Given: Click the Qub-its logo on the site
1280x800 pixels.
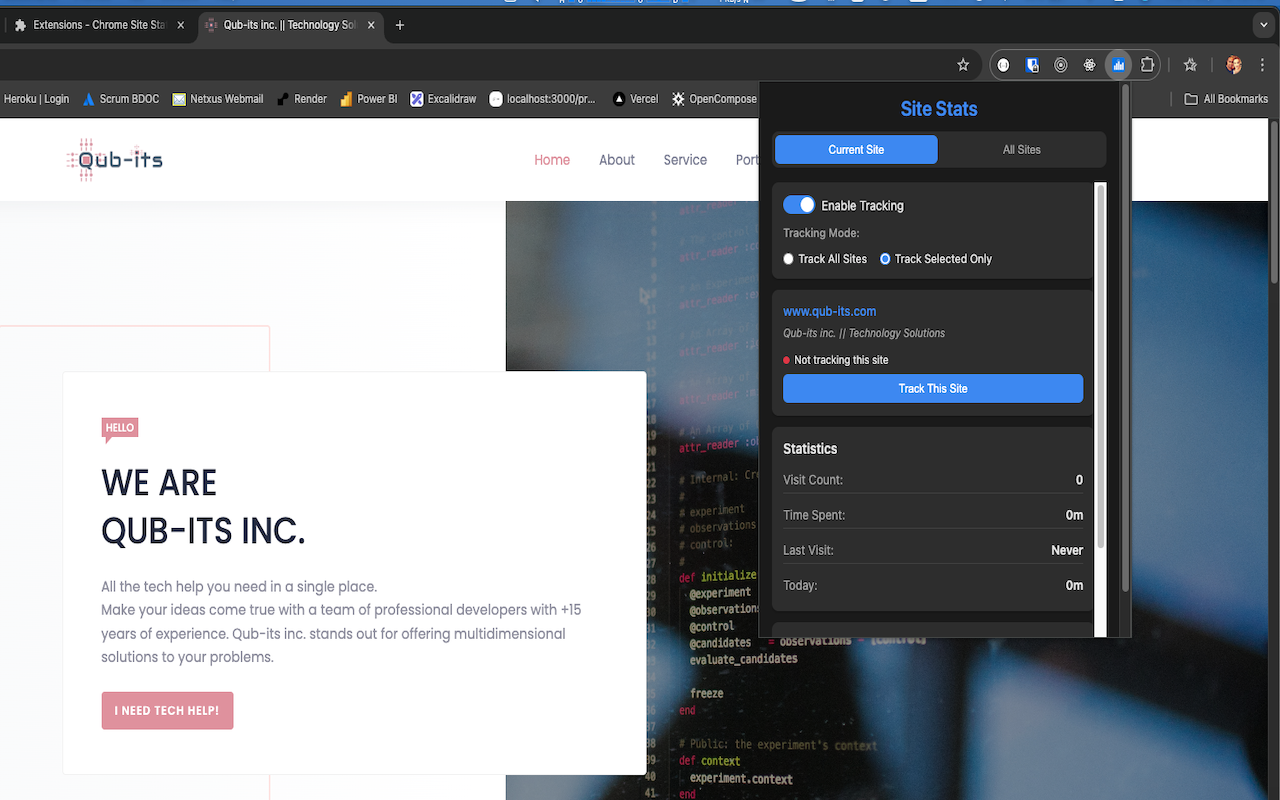Looking at the screenshot, I should point(114,159).
